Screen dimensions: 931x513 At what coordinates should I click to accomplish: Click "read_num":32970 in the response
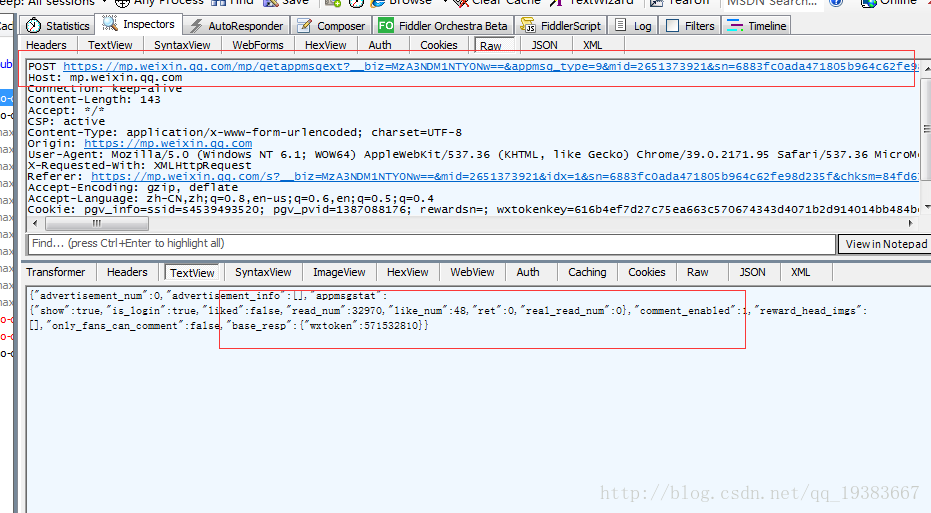click(335, 311)
